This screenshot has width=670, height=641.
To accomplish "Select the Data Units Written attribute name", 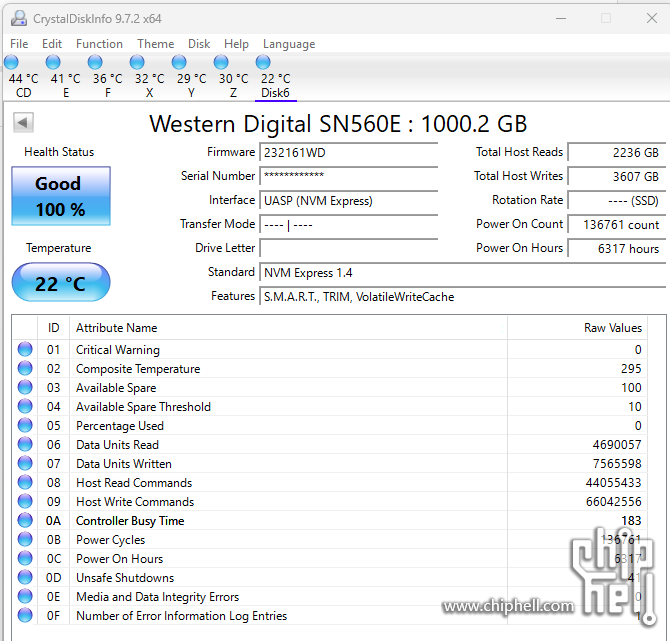I will click(x=123, y=464).
